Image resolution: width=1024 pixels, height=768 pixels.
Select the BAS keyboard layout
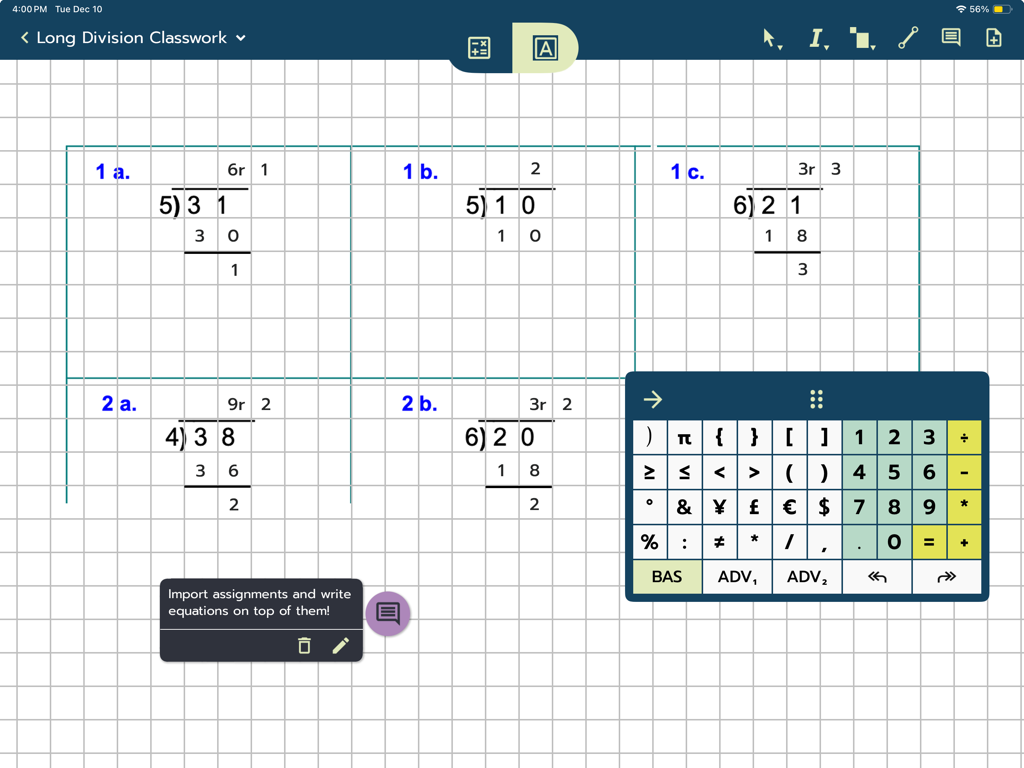(x=666, y=577)
